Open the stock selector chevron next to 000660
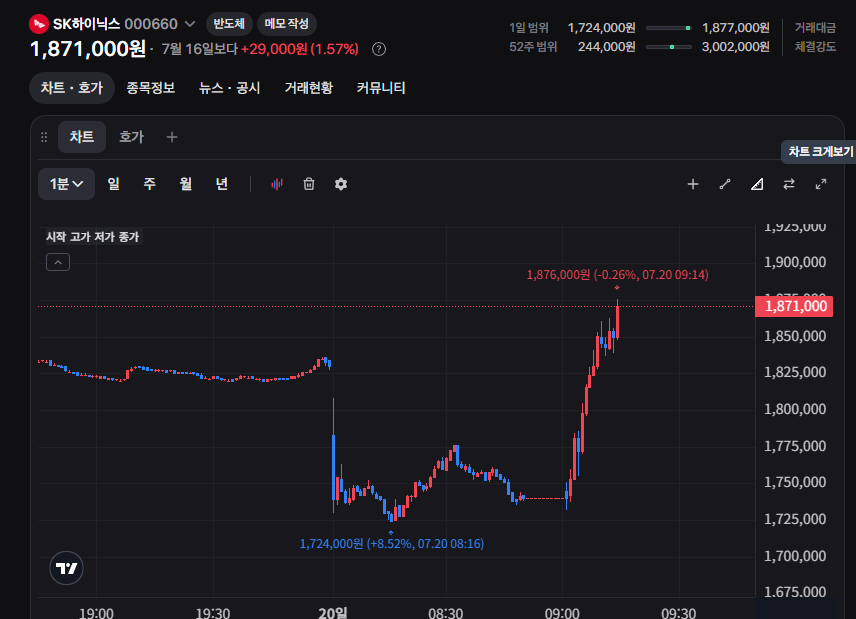The height and width of the screenshot is (619, 856). 190,24
